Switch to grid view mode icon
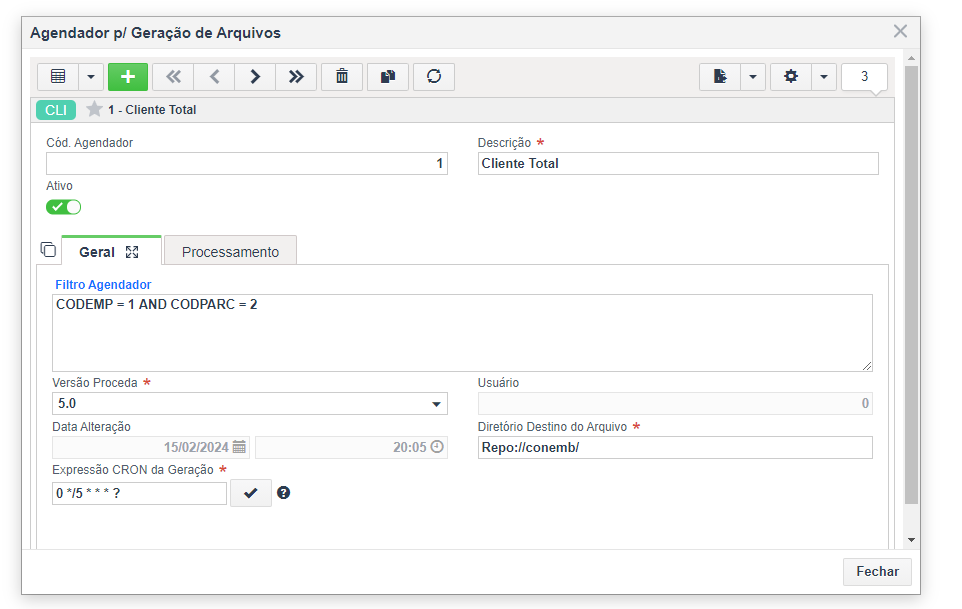The width and height of the screenshot is (962, 609). (x=58, y=77)
